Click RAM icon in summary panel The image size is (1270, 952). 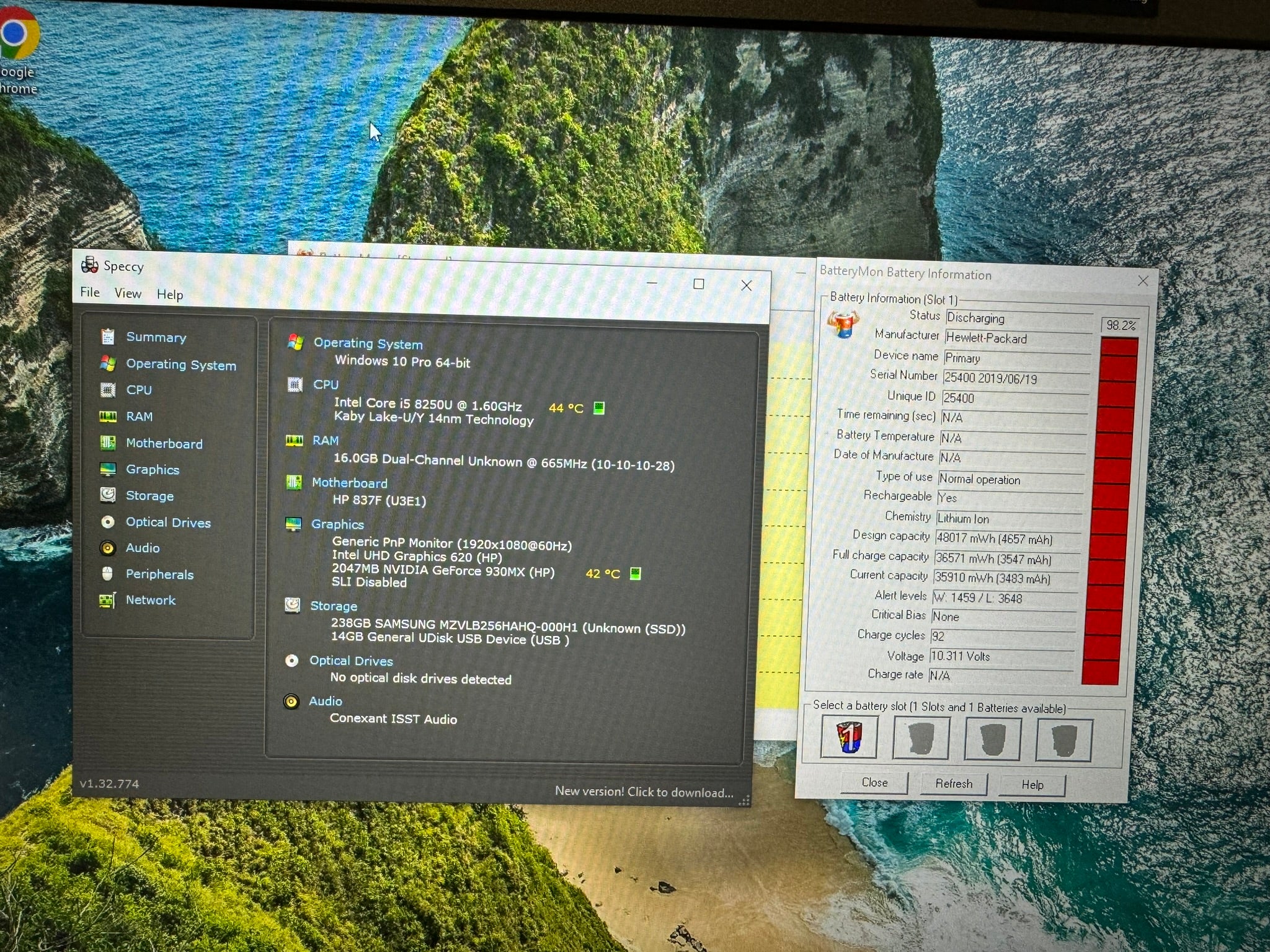click(294, 441)
